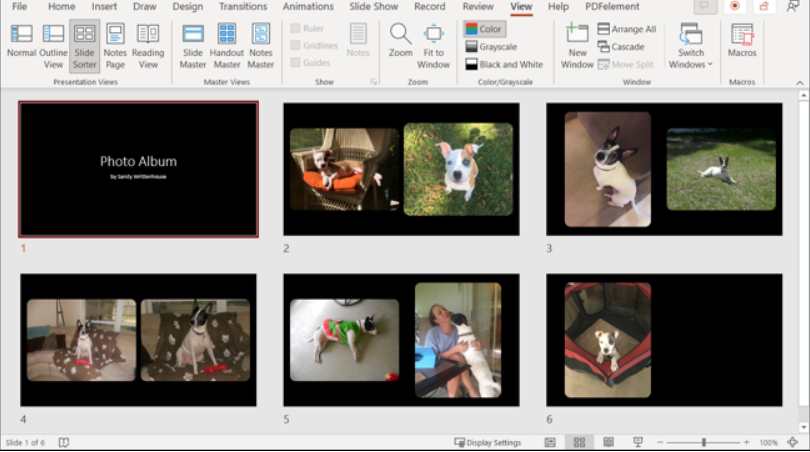Open the Slide Show tab

tap(373, 7)
